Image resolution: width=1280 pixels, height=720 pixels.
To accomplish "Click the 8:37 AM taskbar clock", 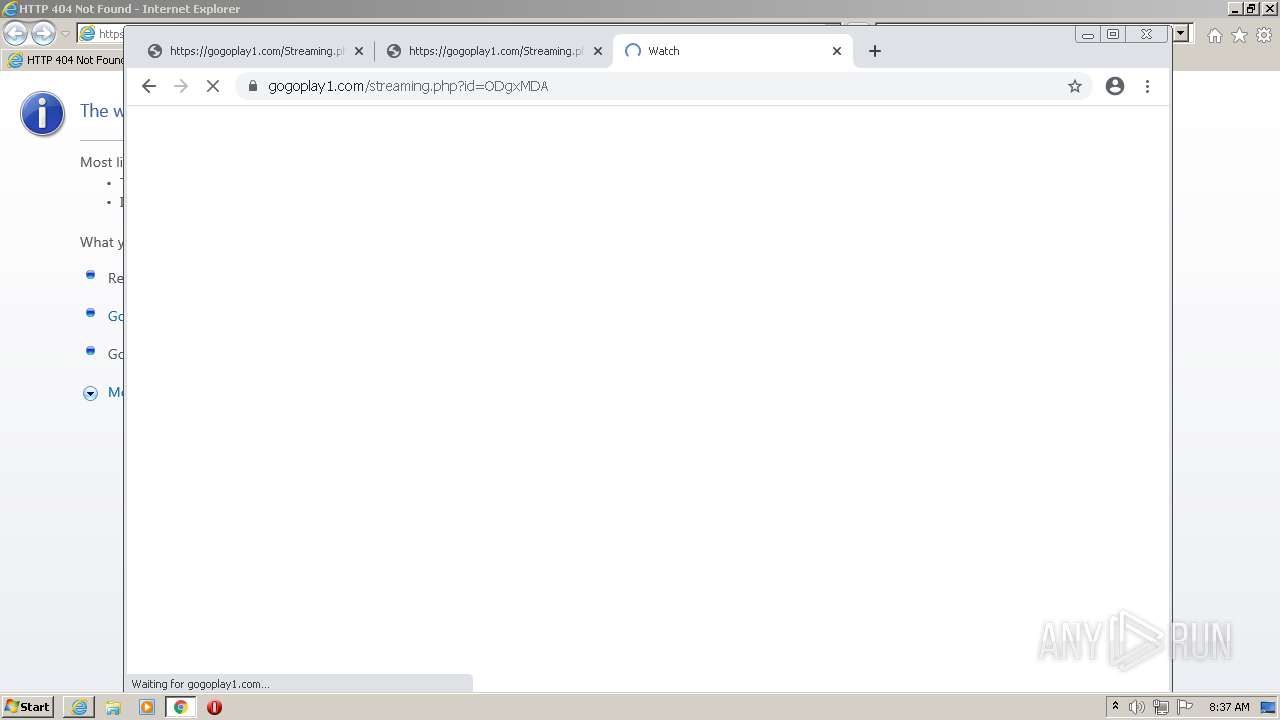I will tap(1229, 707).
